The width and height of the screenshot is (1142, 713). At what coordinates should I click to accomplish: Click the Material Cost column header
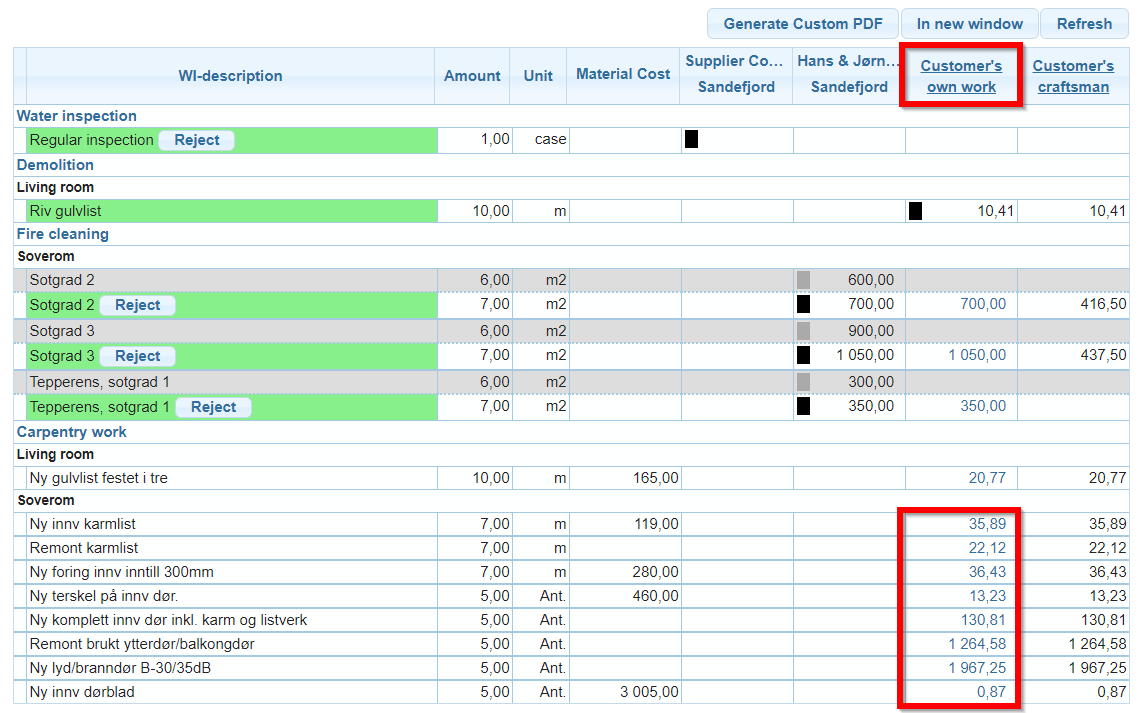(623, 74)
